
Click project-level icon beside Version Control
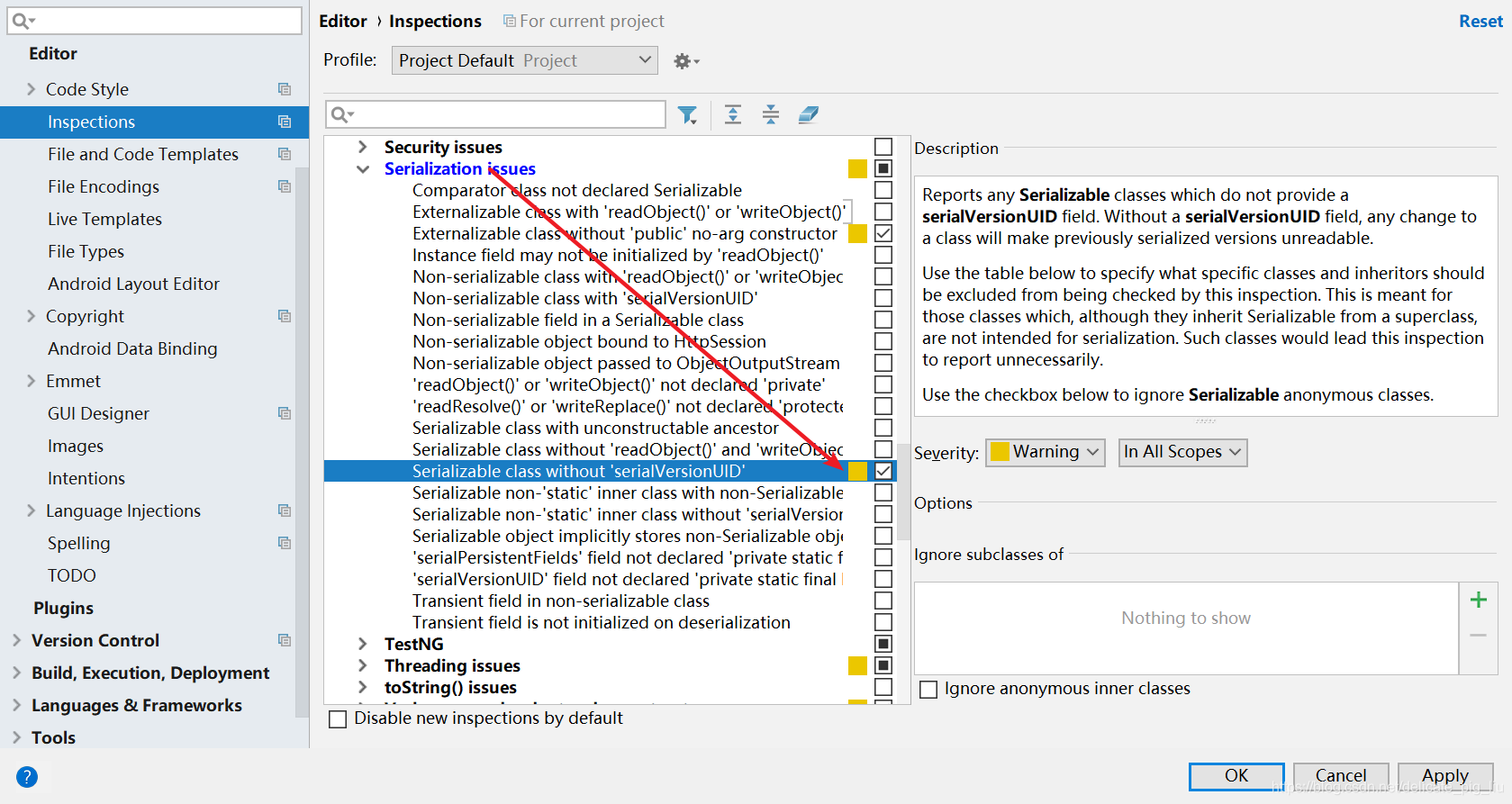tap(285, 640)
